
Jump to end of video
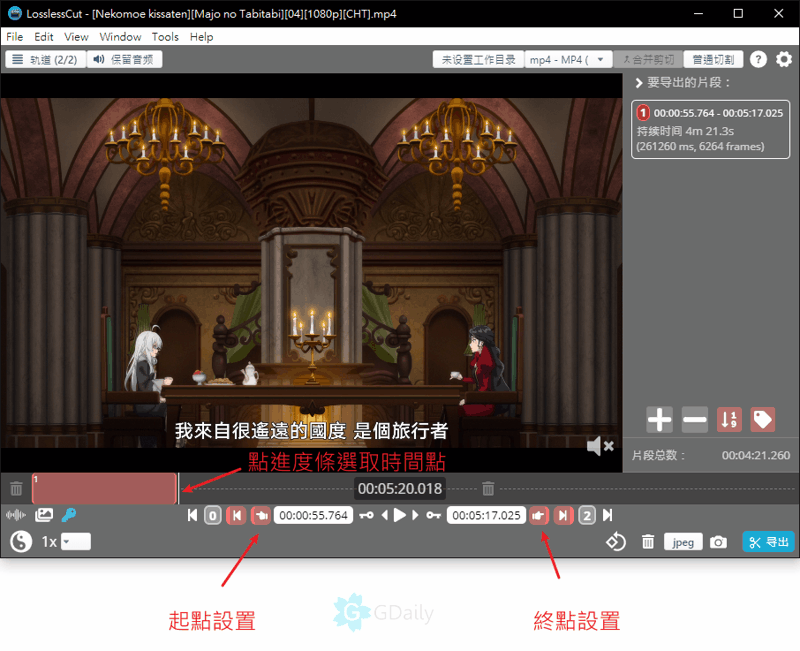[607, 515]
